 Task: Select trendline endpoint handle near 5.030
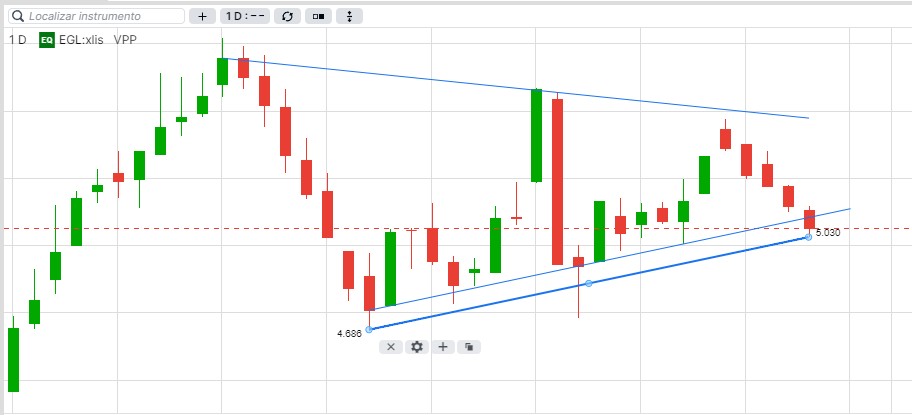click(x=808, y=237)
